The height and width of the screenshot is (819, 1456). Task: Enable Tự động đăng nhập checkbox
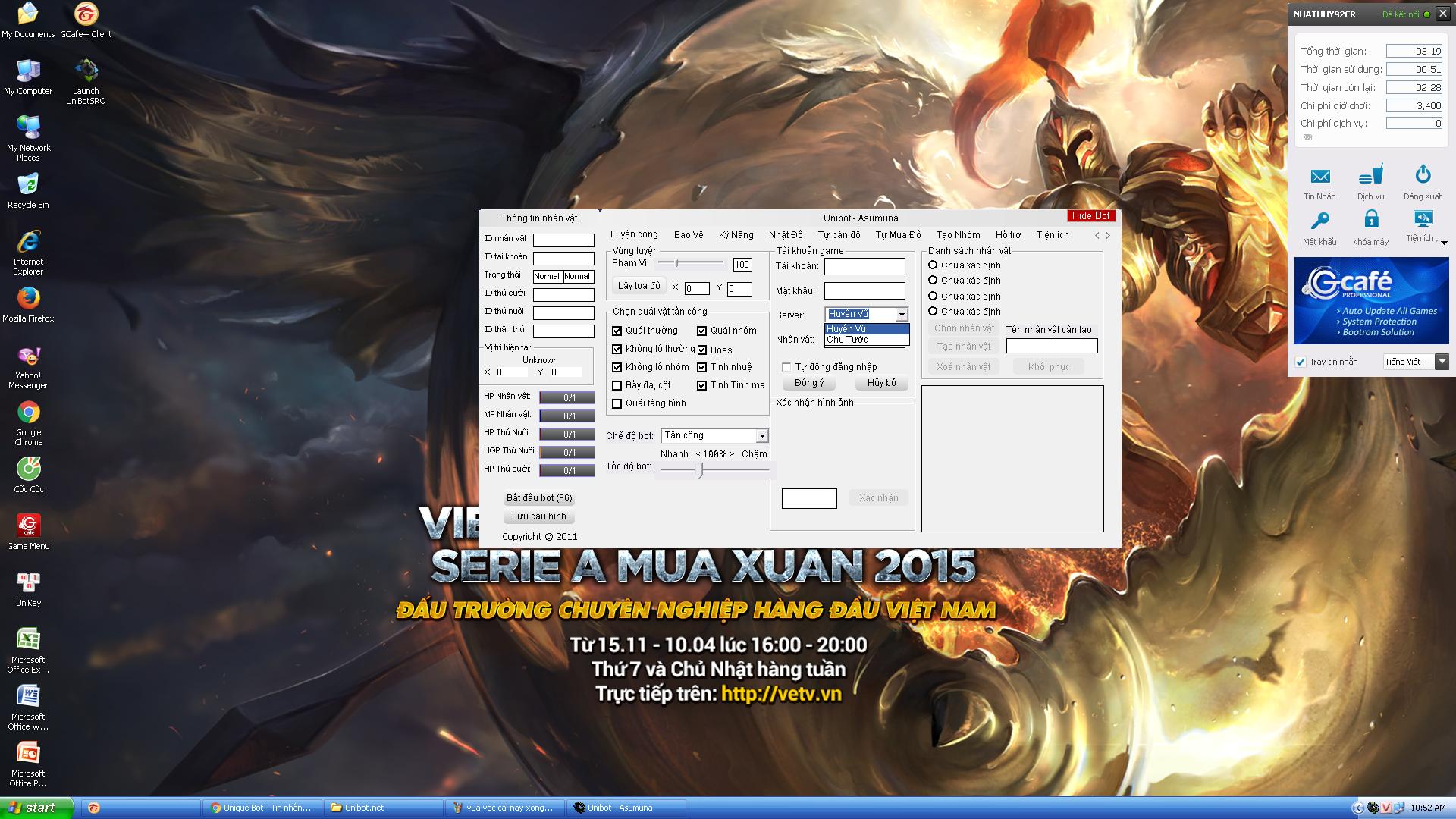pos(786,367)
